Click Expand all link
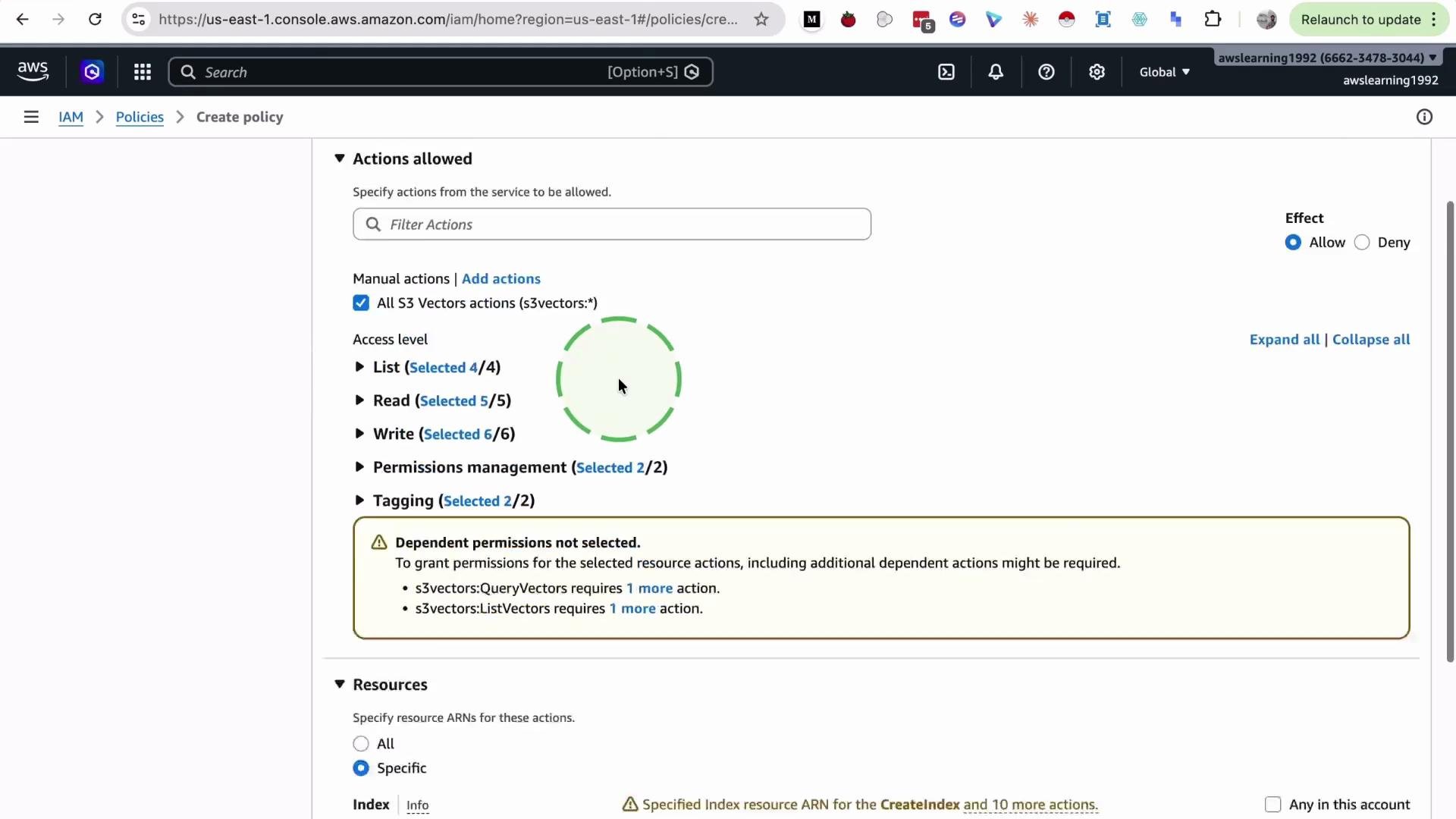 (1284, 340)
